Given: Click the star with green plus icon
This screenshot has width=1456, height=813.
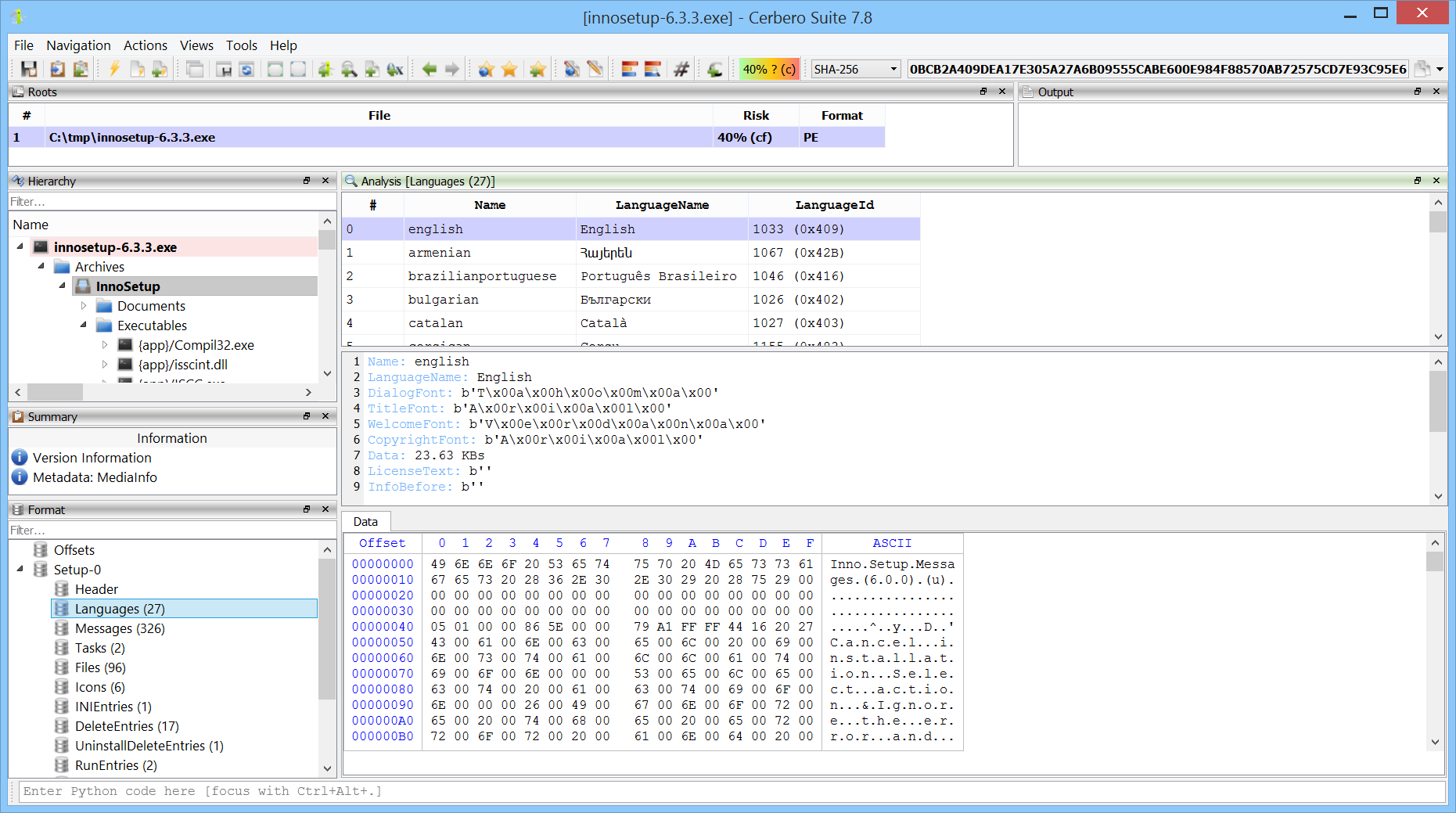Looking at the screenshot, I should tap(537, 69).
